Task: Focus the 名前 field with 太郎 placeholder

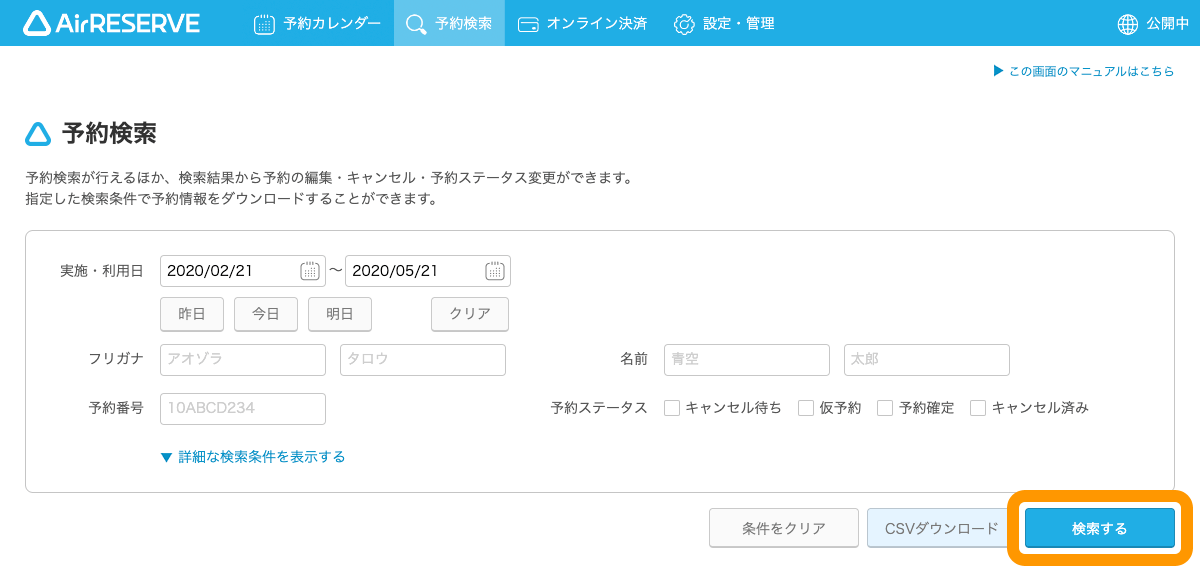Action: pyautogui.click(x=927, y=360)
